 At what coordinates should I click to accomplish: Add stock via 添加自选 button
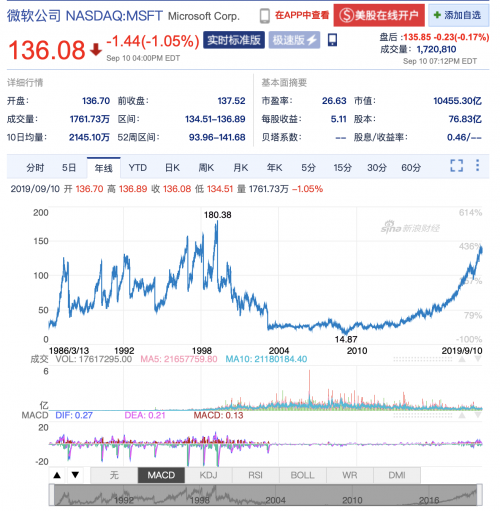point(458,15)
